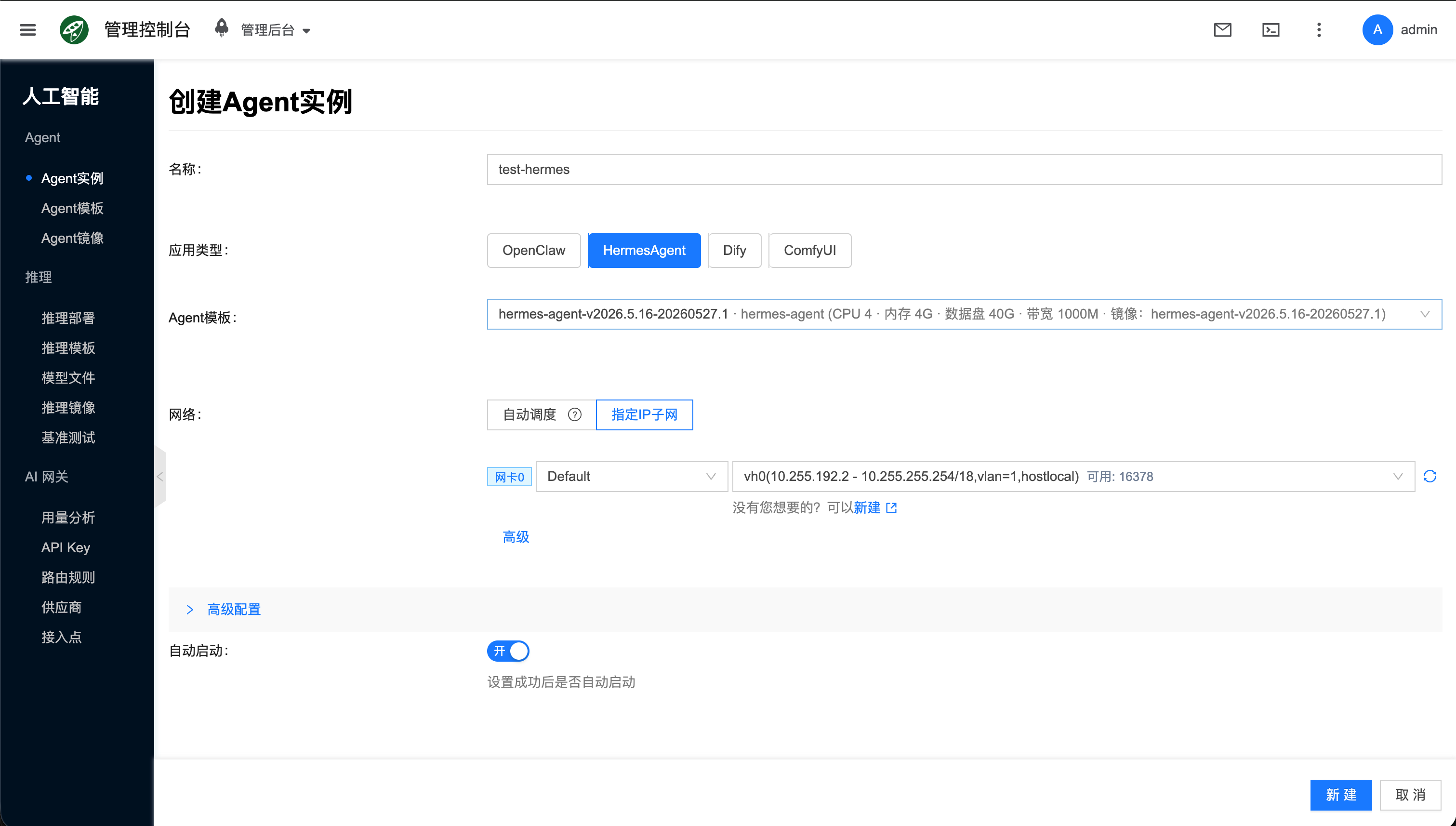Turn off the 自动启动 switch
Image resolution: width=1456 pixels, height=826 pixels.
click(508, 651)
